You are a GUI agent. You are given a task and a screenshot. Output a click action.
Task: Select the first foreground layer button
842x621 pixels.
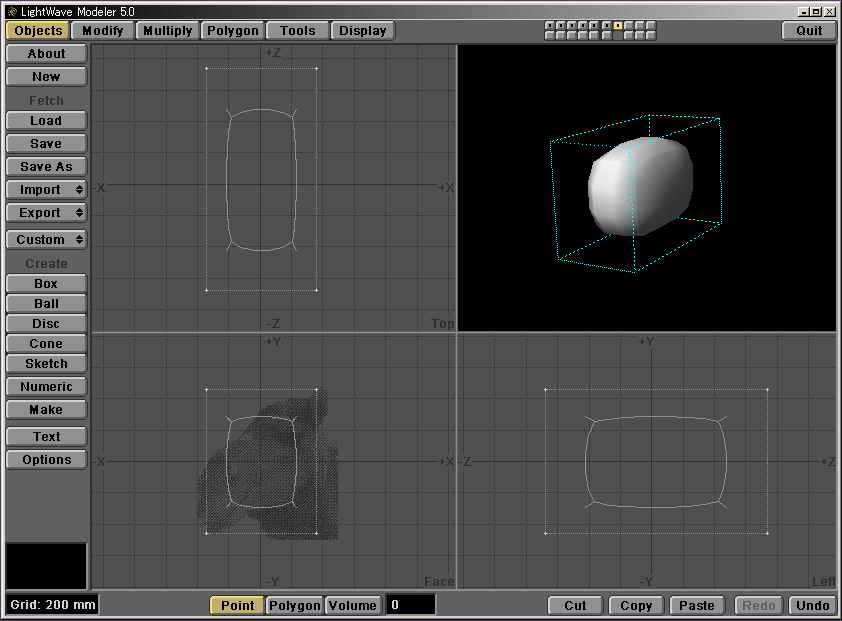[550, 25]
